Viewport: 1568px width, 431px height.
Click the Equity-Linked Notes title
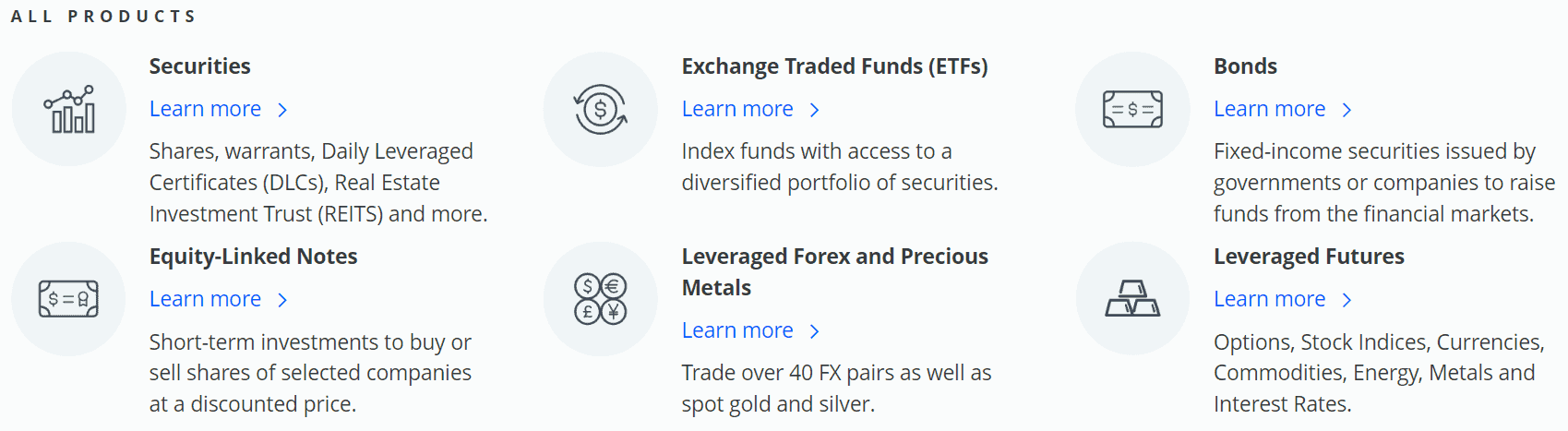coord(254,257)
